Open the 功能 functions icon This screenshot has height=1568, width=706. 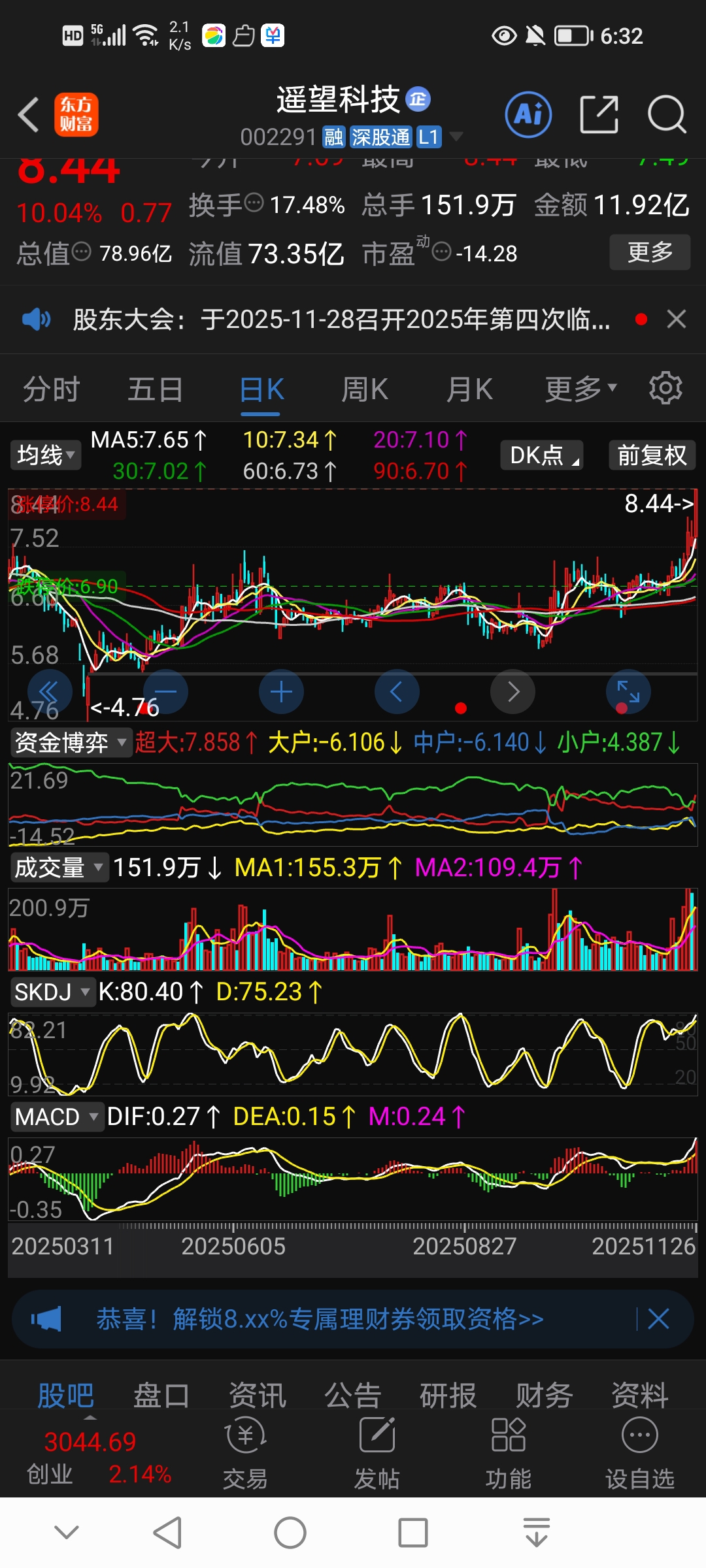[508, 1452]
